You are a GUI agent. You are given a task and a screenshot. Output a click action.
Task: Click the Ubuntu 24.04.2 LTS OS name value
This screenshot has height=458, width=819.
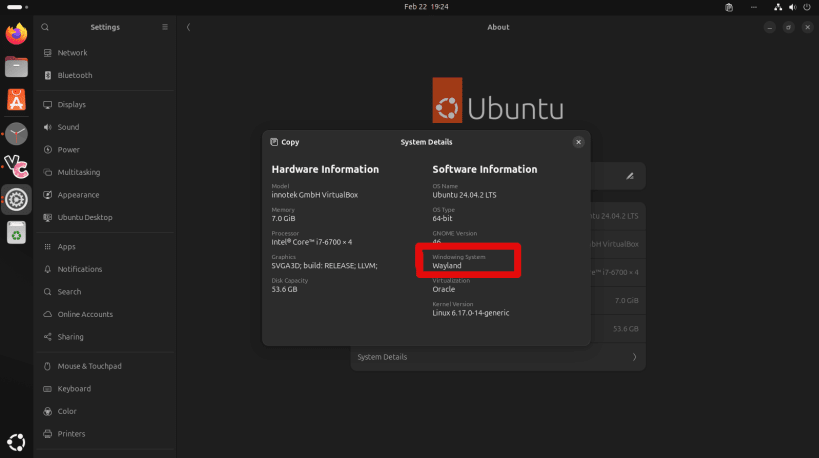click(464, 195)
